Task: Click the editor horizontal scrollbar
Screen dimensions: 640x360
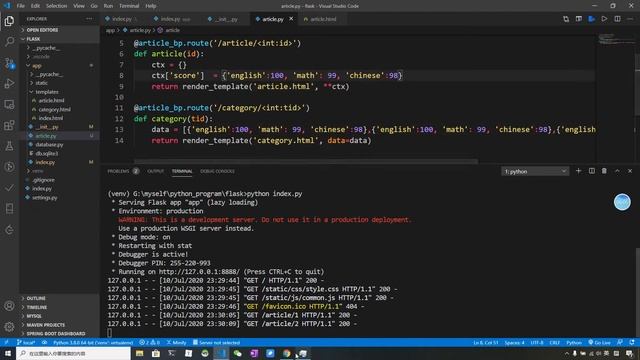Action: pyautogui.click(x=306, y=161)
